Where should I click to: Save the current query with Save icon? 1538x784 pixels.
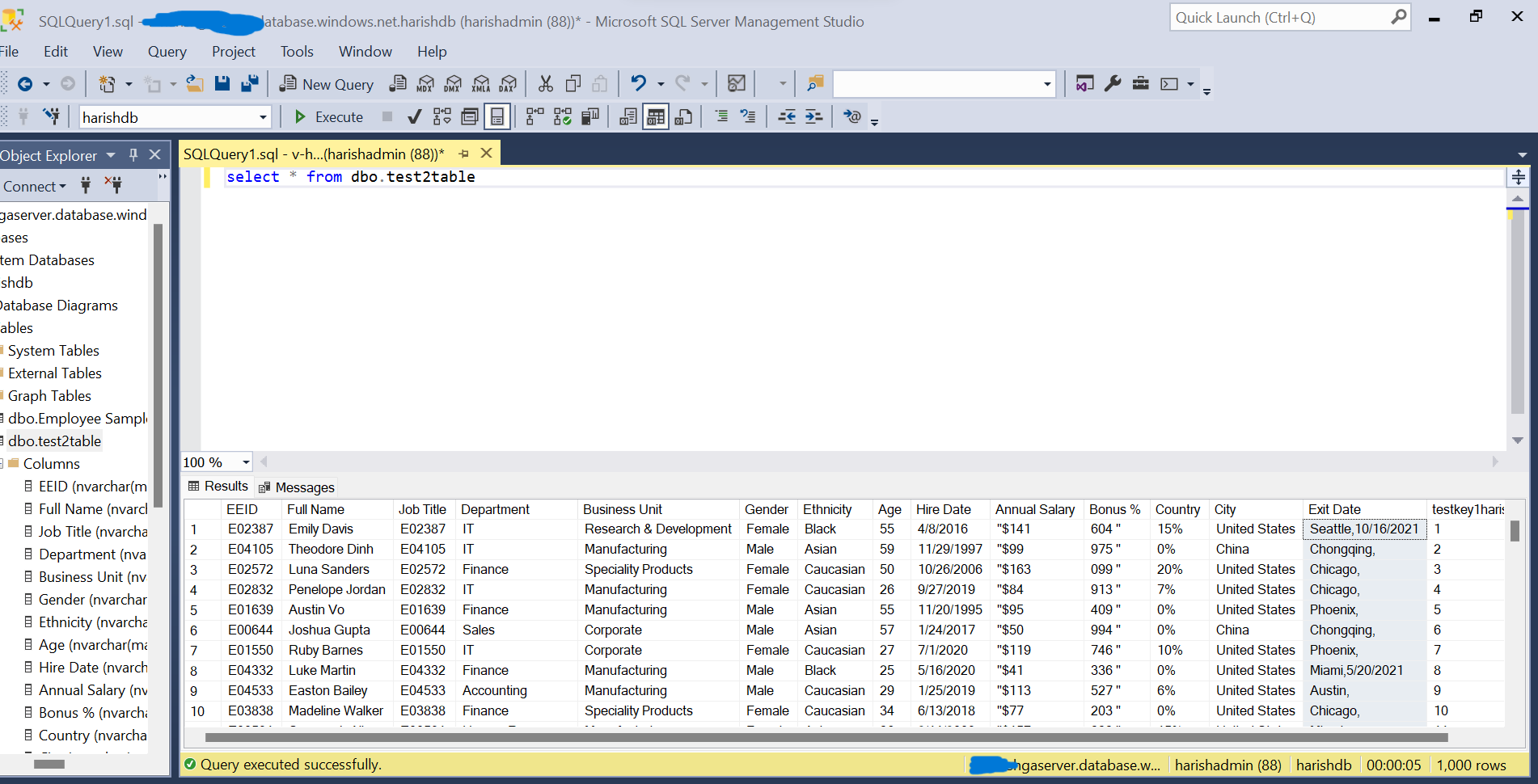tap(222, 83)
